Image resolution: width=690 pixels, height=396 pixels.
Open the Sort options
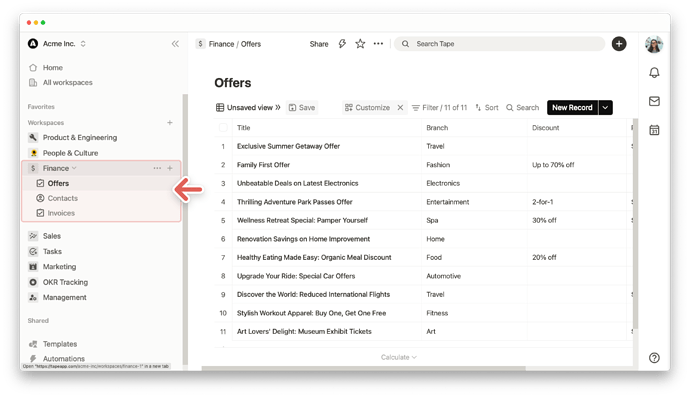(x=487, y=108)
